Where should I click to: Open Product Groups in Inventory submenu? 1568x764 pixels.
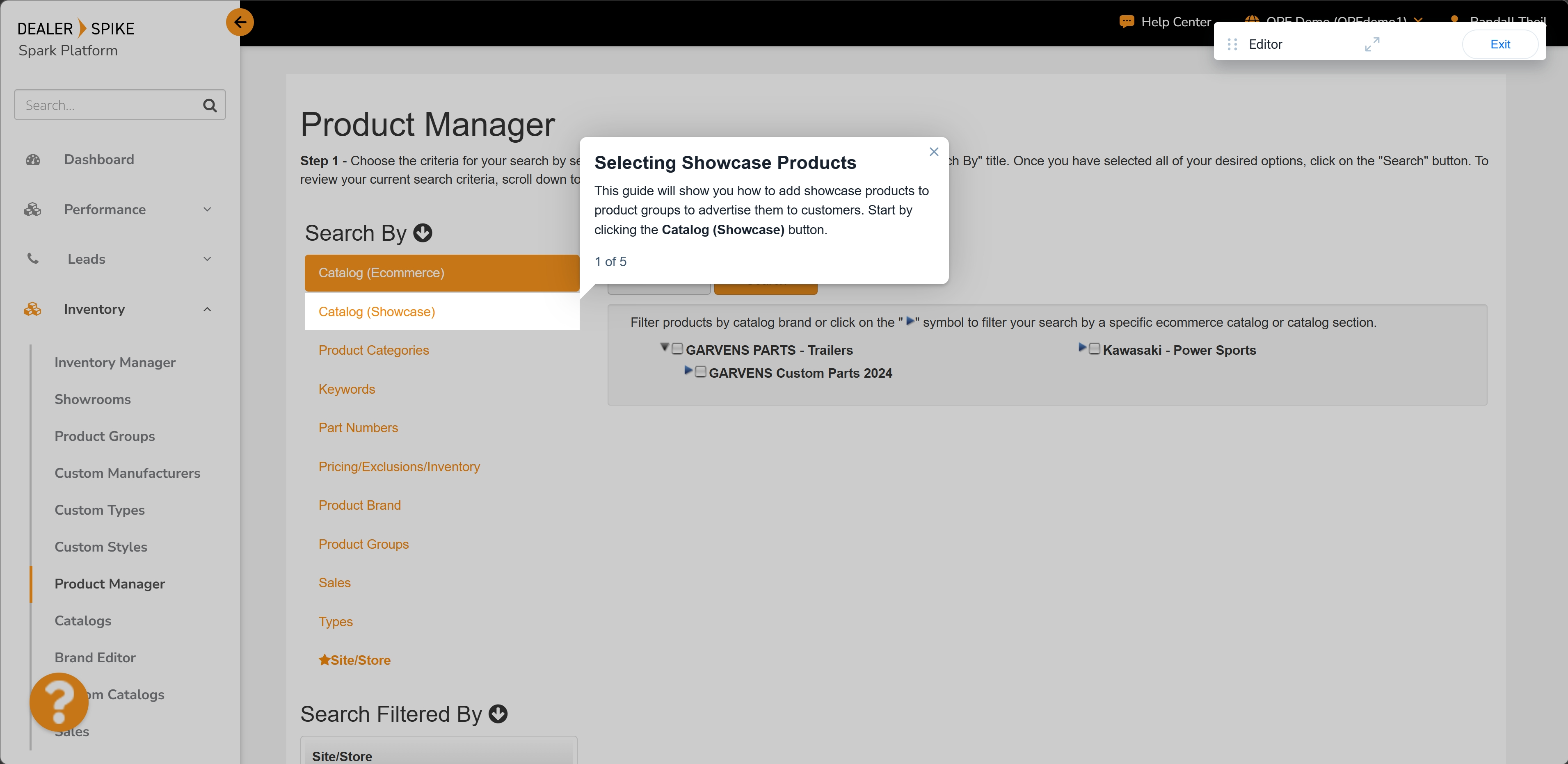(x=105, y=436)
